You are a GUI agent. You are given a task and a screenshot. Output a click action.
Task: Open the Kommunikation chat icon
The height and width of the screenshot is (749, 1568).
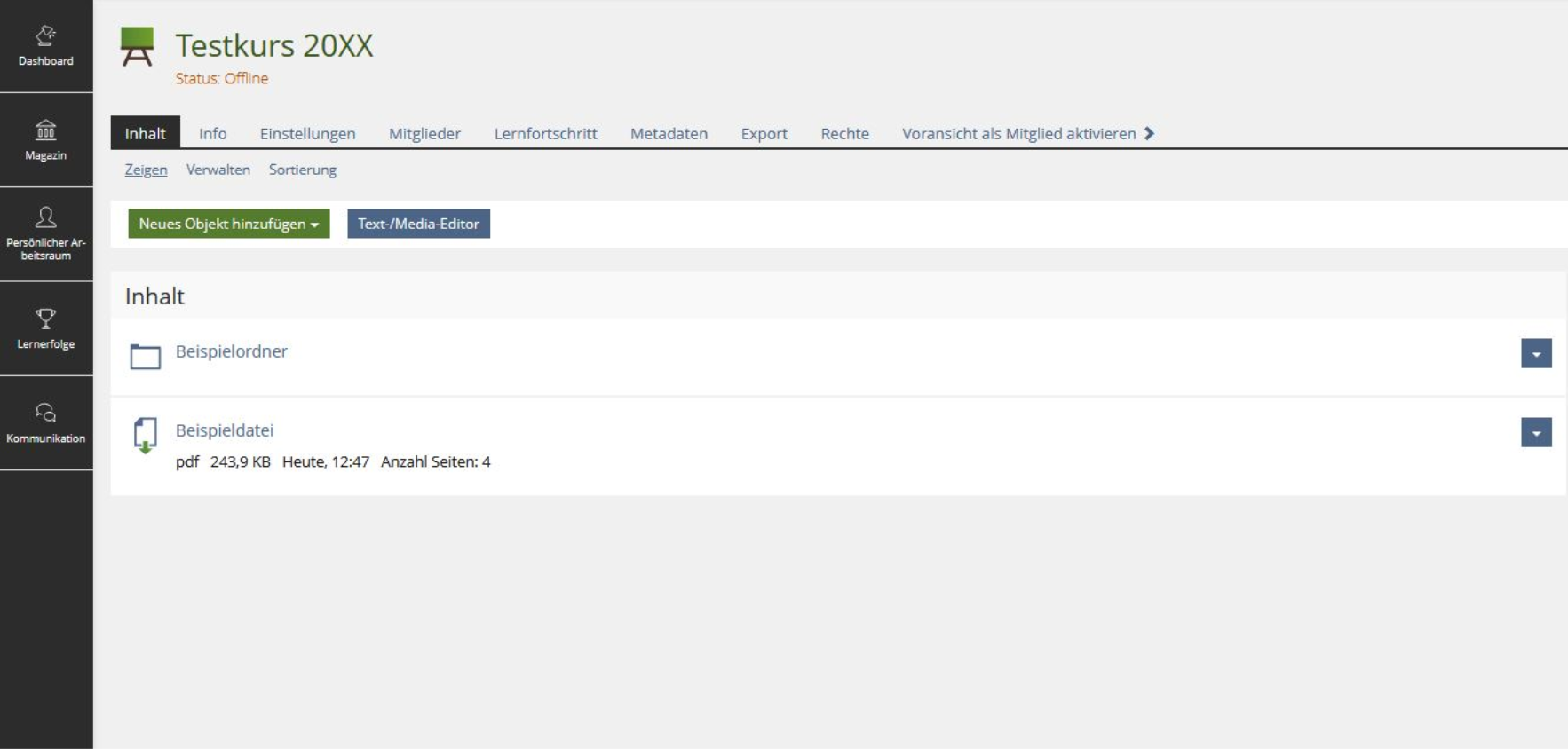pos(45,413)
